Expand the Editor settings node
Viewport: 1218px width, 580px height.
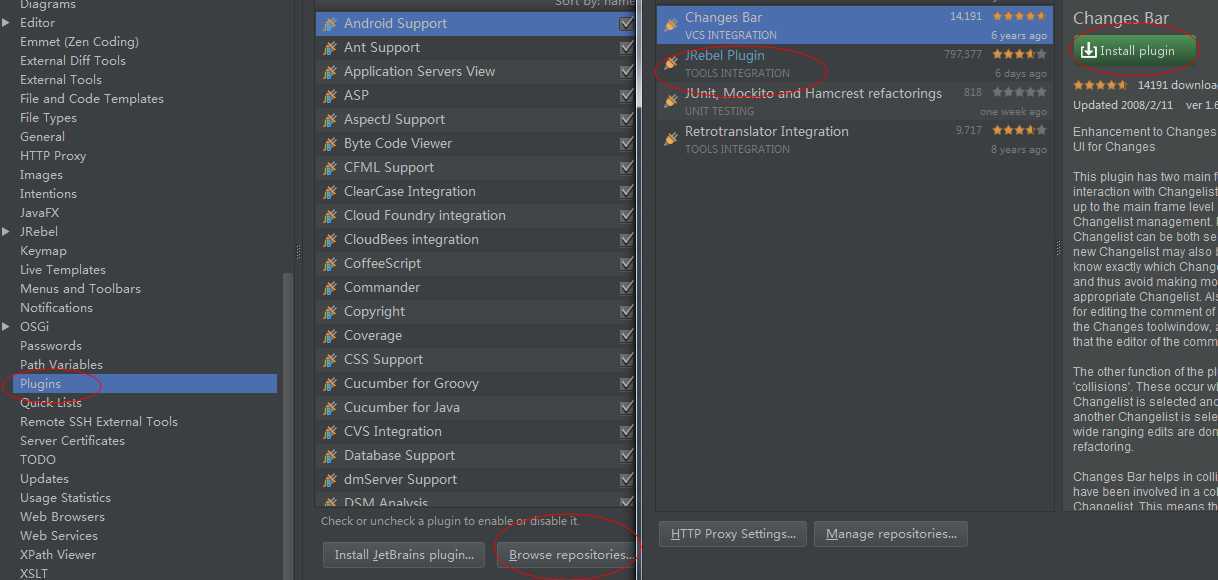click(x=7, y=22)
